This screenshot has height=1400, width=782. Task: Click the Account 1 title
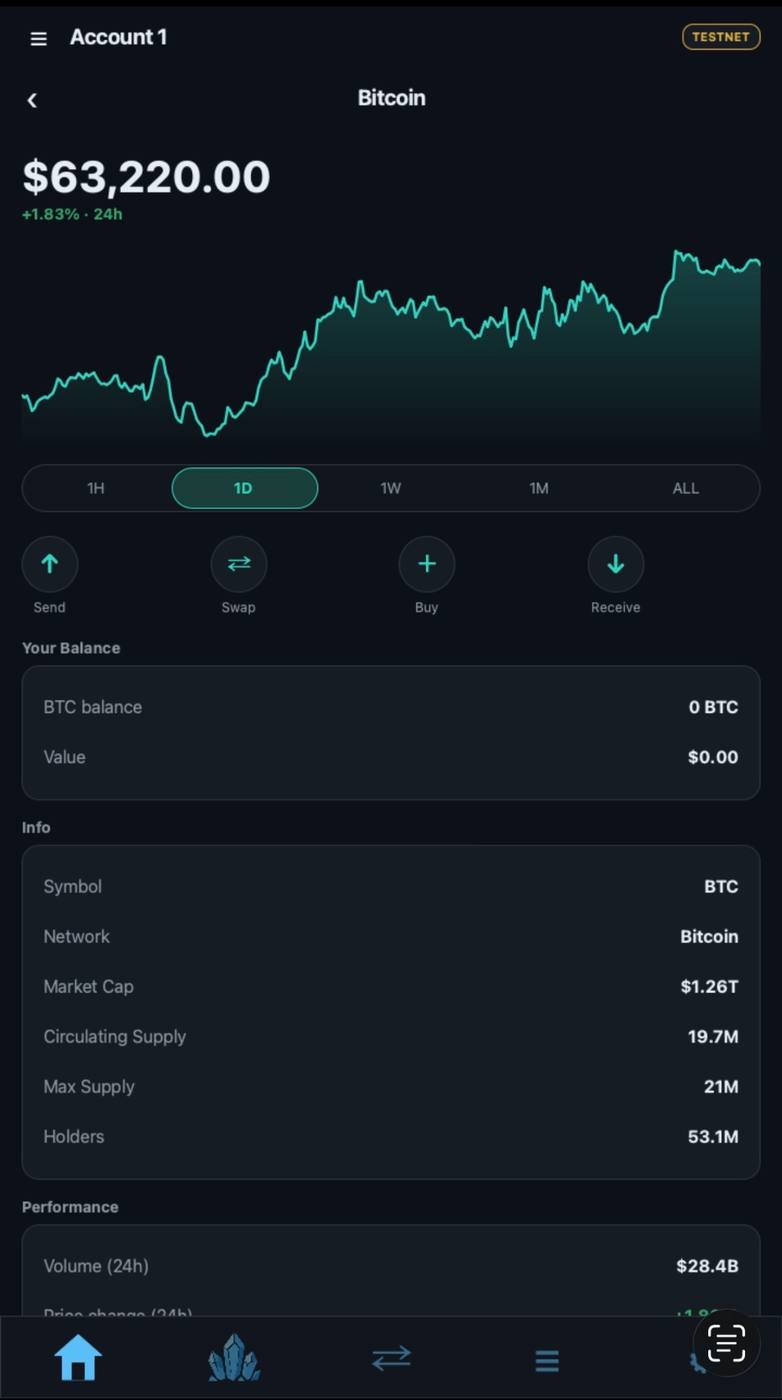pyautogui.click(x=118, y=37)
